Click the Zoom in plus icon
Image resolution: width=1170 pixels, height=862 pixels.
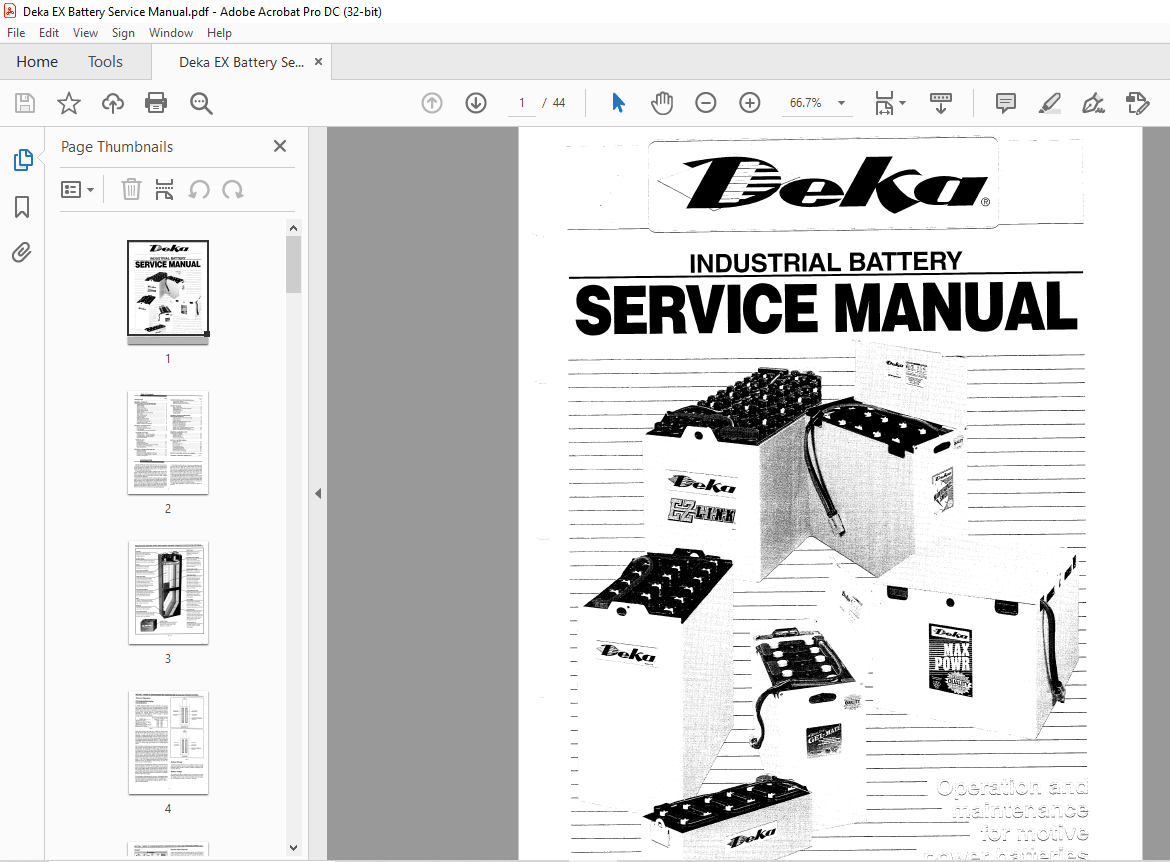tap(750, 103)
